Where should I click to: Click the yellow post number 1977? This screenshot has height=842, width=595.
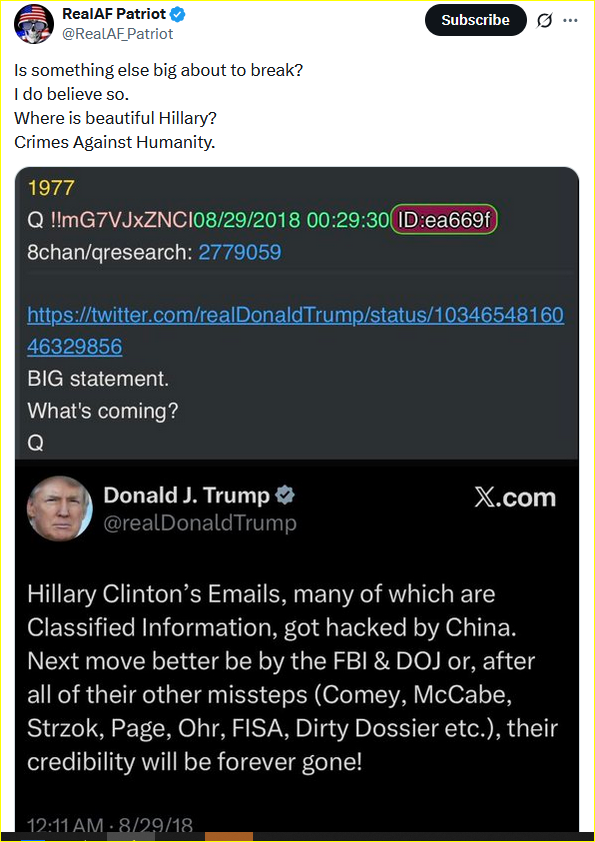tap(51, 188)
